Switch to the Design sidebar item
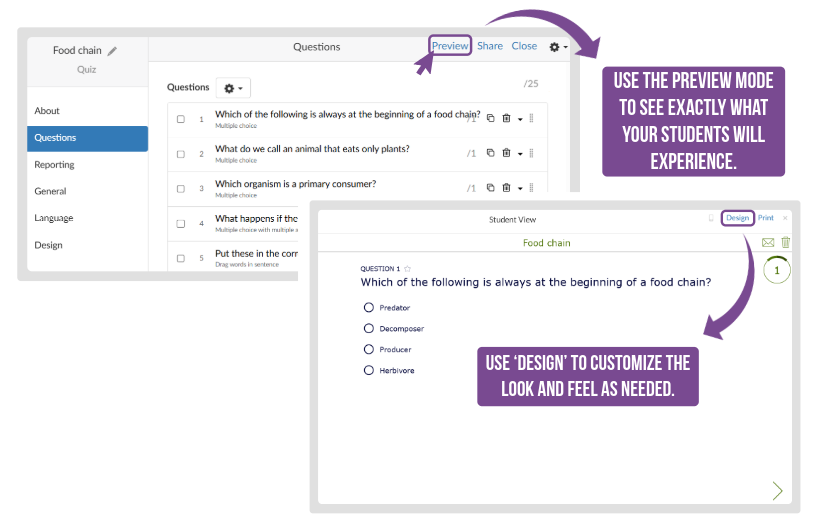The width and height of the screenshot is (817, 528). [x=48, y=245]
